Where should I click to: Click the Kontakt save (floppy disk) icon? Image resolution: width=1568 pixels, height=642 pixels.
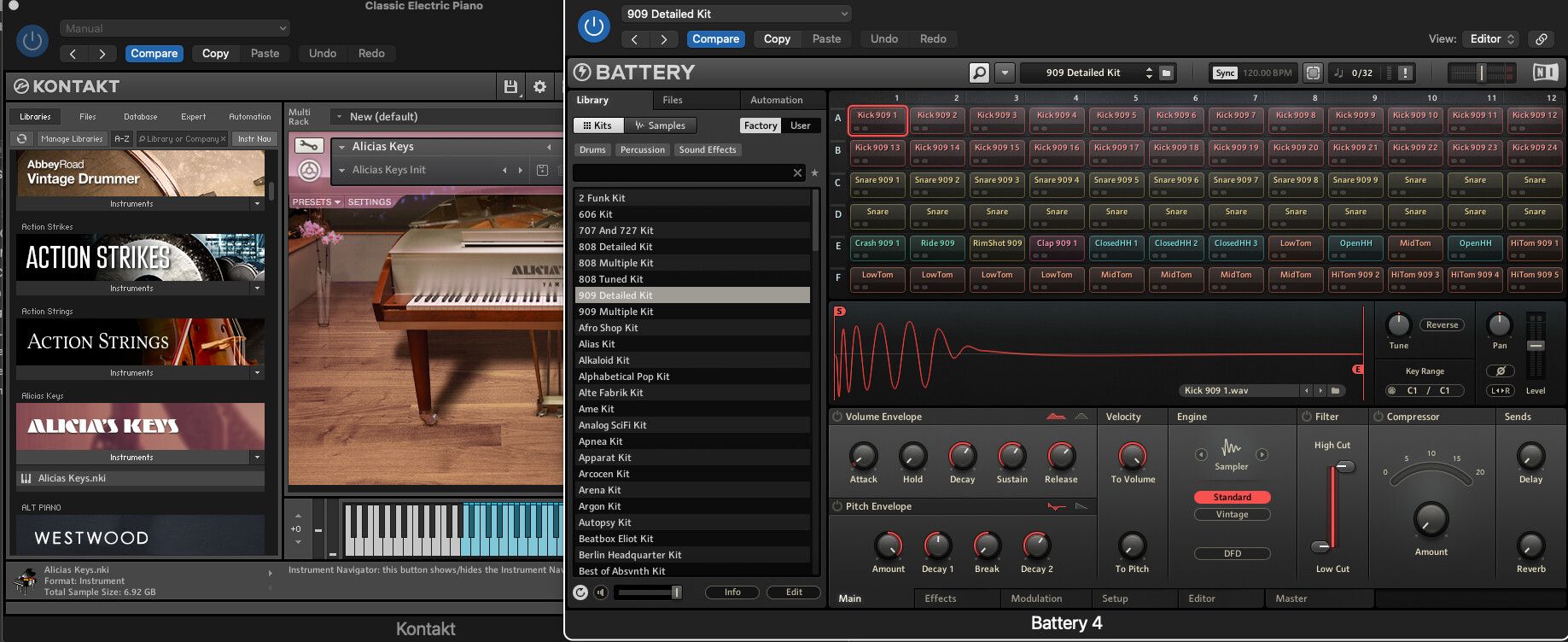pyautogui.click(x=510, y=86)
